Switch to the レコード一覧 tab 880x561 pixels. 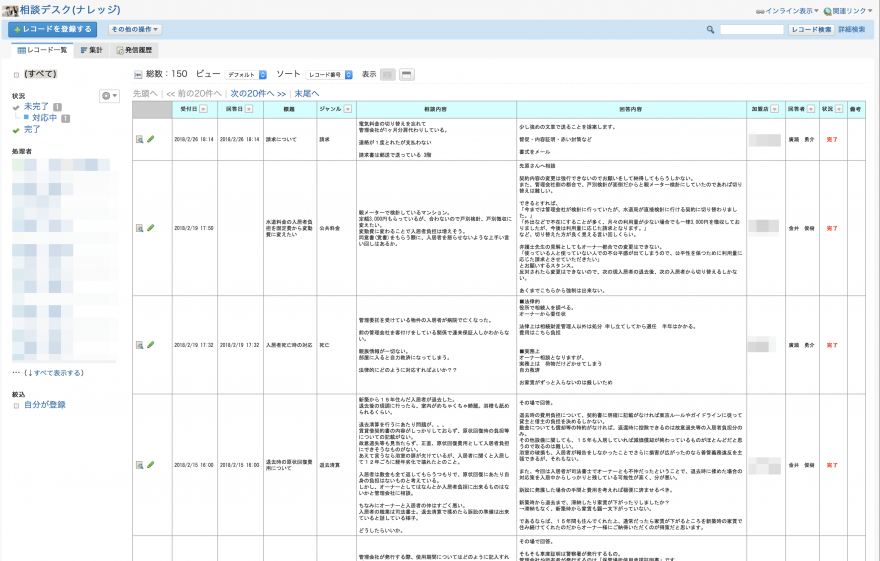click(42, 50)
